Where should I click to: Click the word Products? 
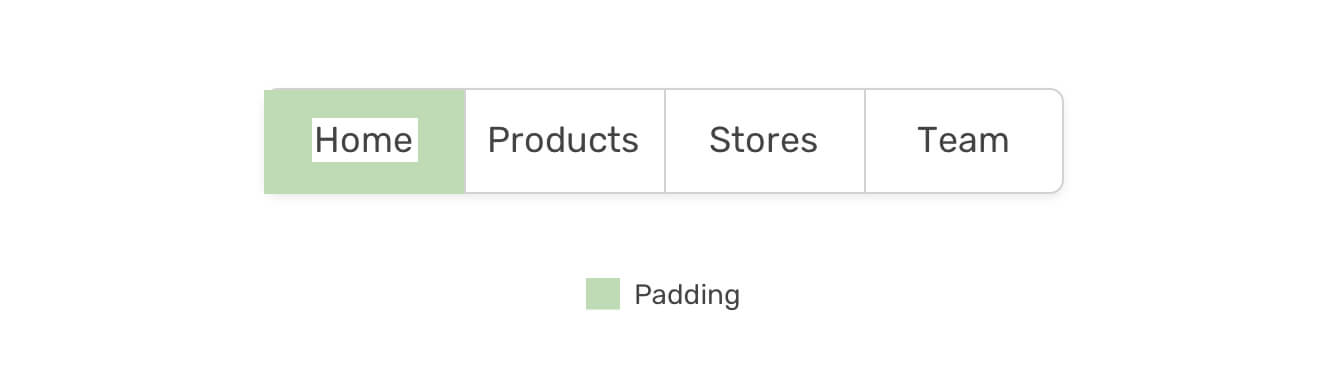(563, 140)
